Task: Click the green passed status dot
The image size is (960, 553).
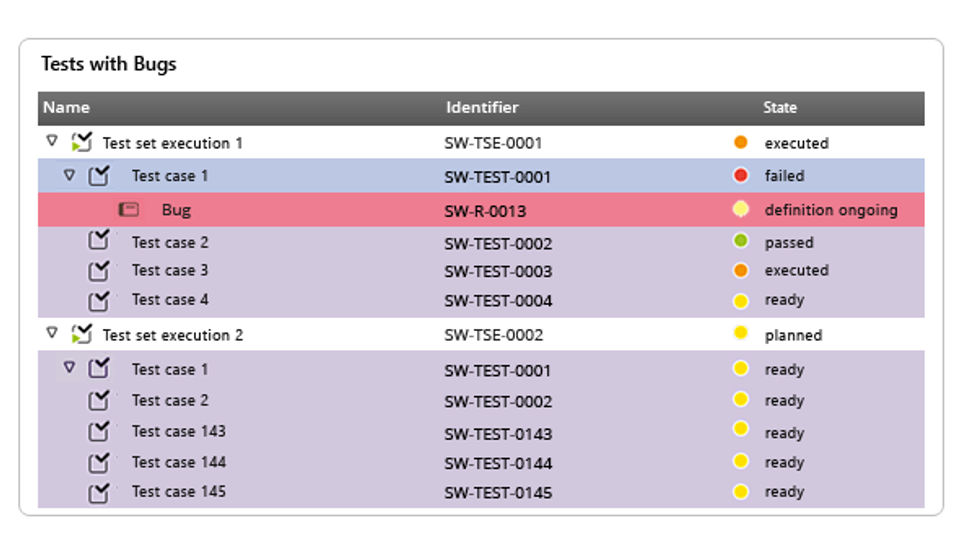Action: (x=741, y=242)
